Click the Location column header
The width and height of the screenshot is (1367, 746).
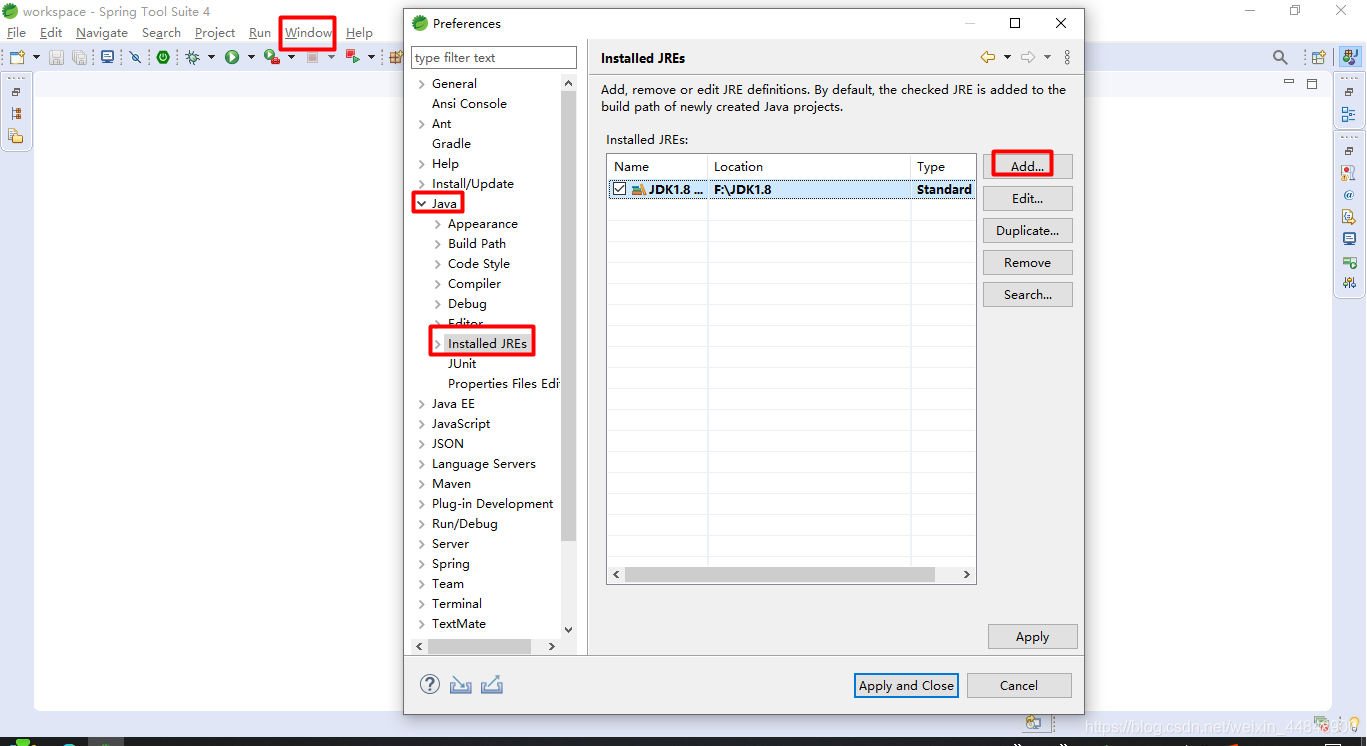809,166
